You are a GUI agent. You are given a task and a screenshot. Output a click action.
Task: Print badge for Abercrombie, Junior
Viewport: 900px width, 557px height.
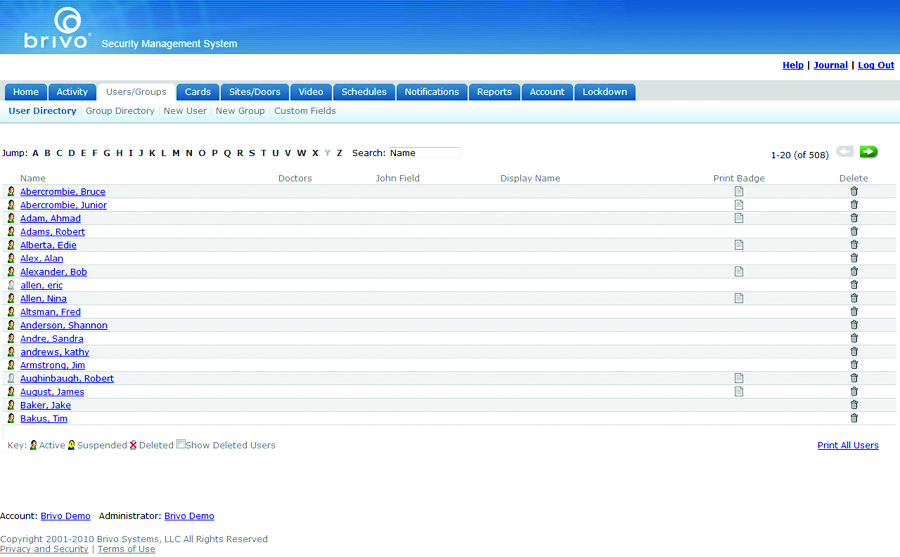tap(739, 204)
